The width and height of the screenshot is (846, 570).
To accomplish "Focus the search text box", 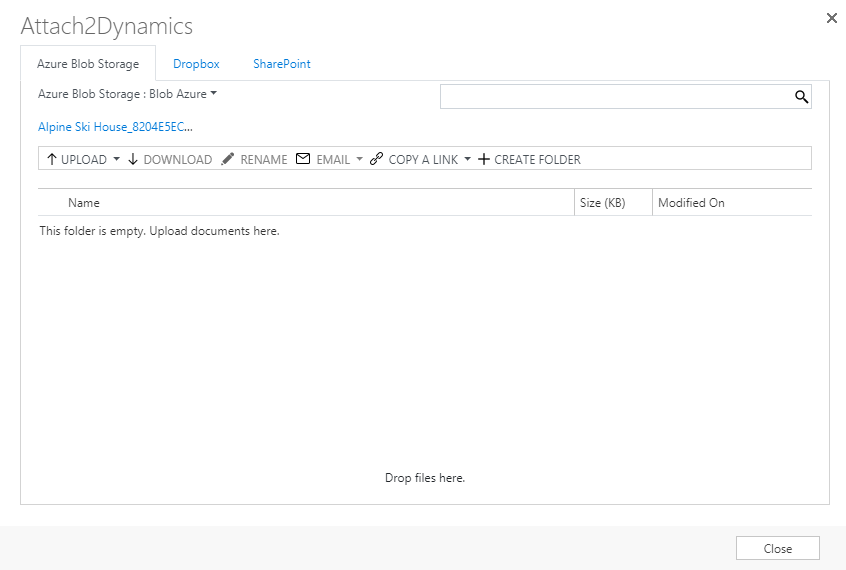I will [x=615, y=96].
